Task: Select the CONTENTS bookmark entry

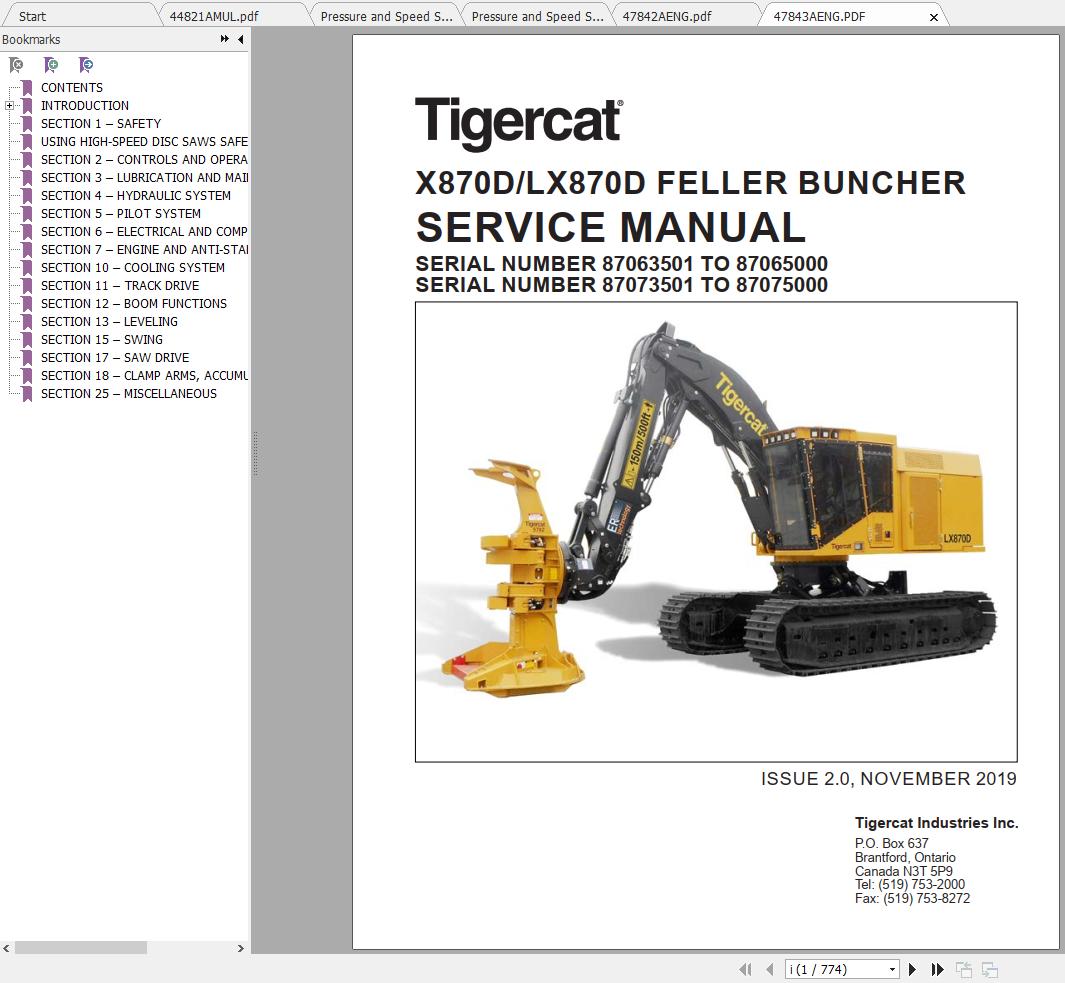Action: coord(71,87)
